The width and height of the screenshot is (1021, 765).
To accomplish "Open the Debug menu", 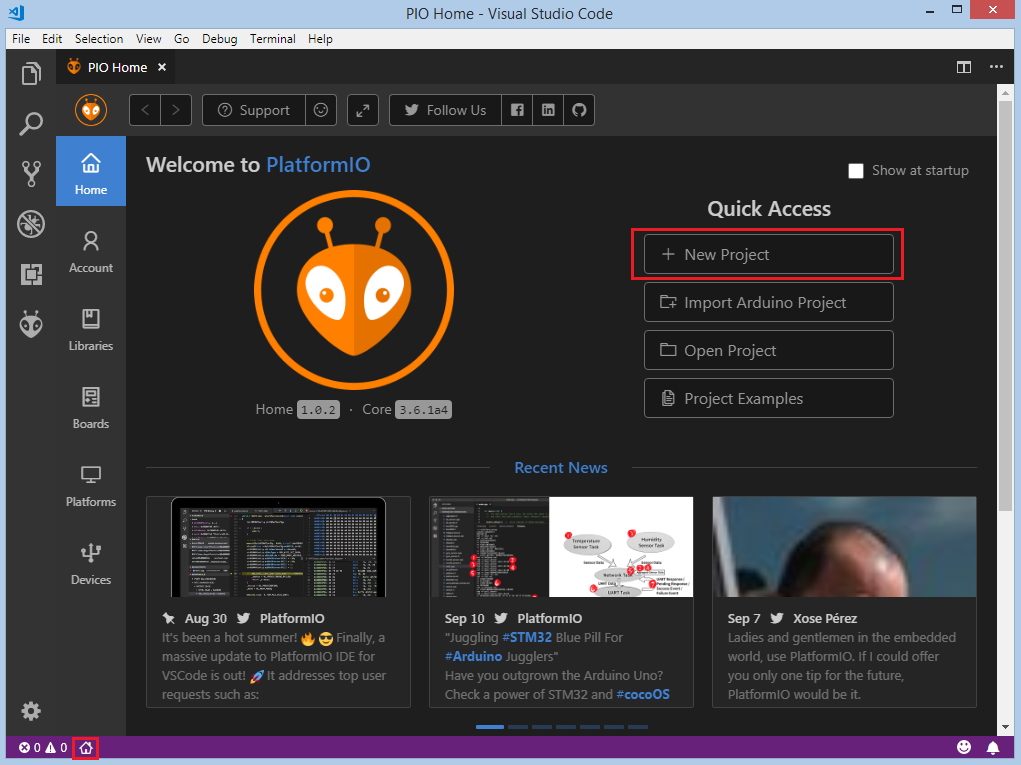I will [219, 38].
